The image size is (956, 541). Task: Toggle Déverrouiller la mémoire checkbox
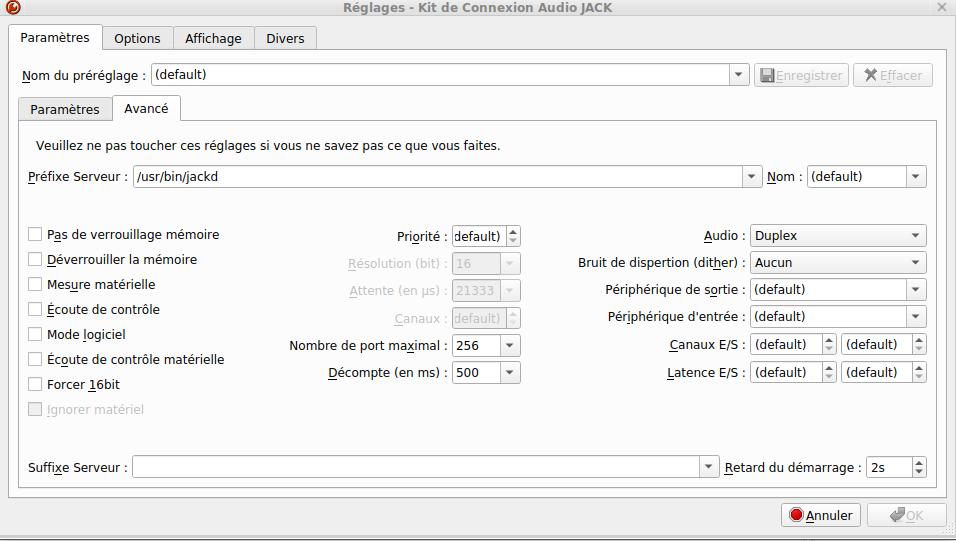35,260
